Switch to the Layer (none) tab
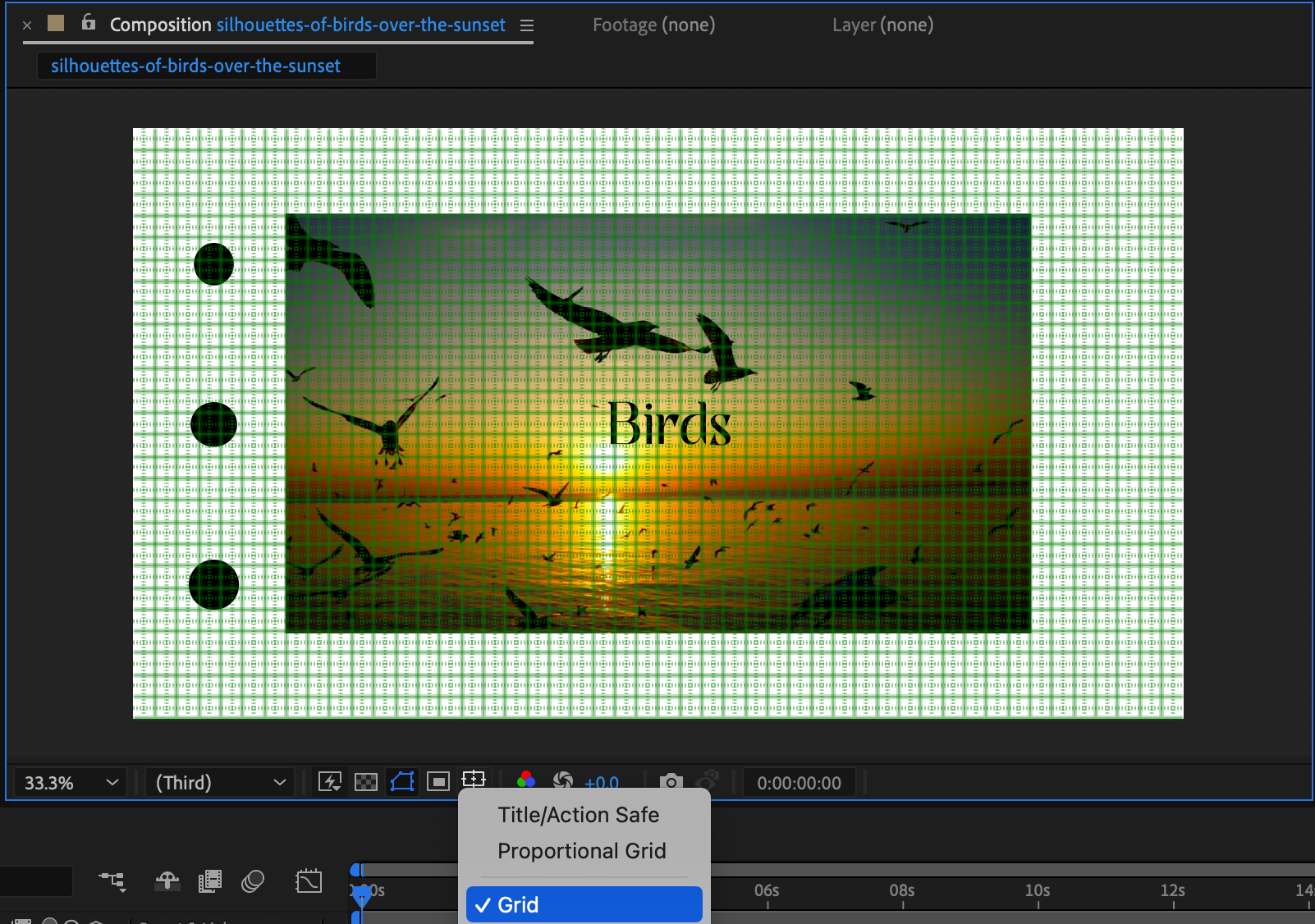Viewport: 1315px width, 924px height. click(882, 25)
